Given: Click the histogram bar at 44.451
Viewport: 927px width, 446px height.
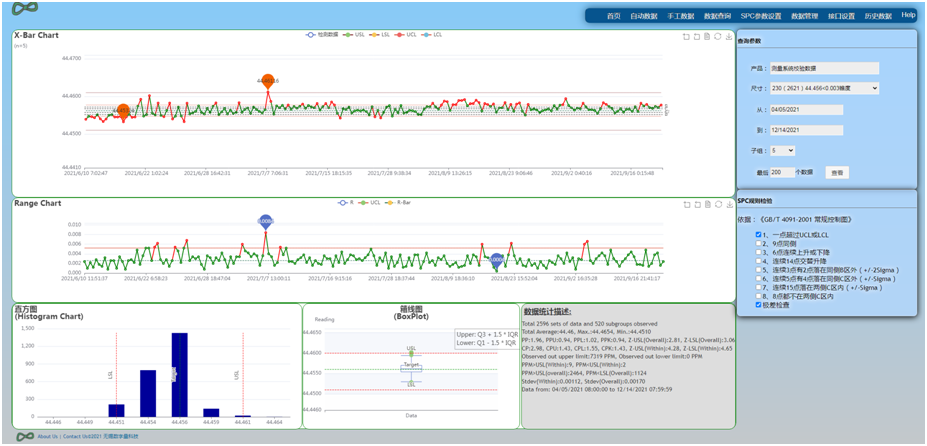Looking at the screenshot, I should pyautogui.click(x=116, y=411).
